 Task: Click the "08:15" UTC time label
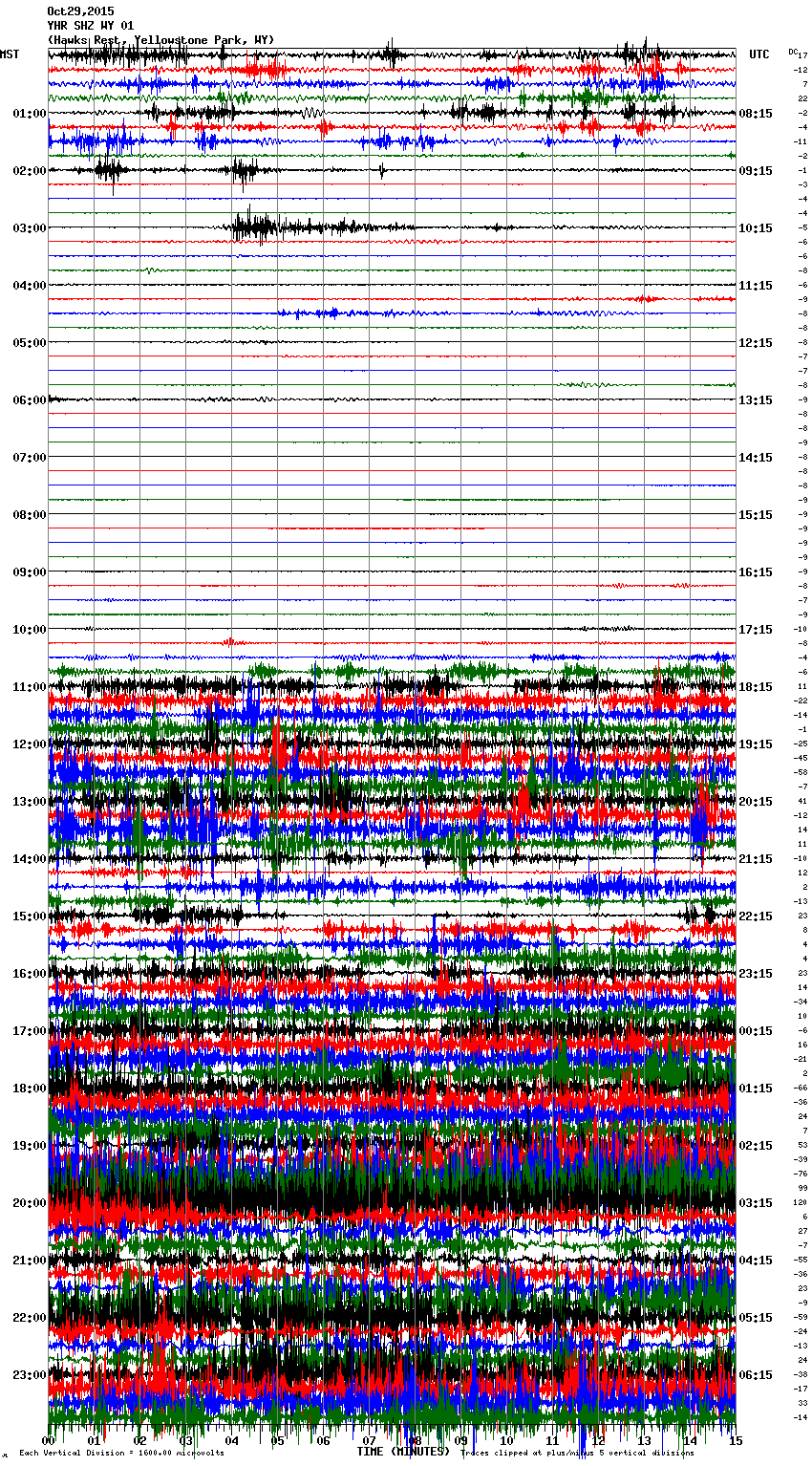point(756,114)
